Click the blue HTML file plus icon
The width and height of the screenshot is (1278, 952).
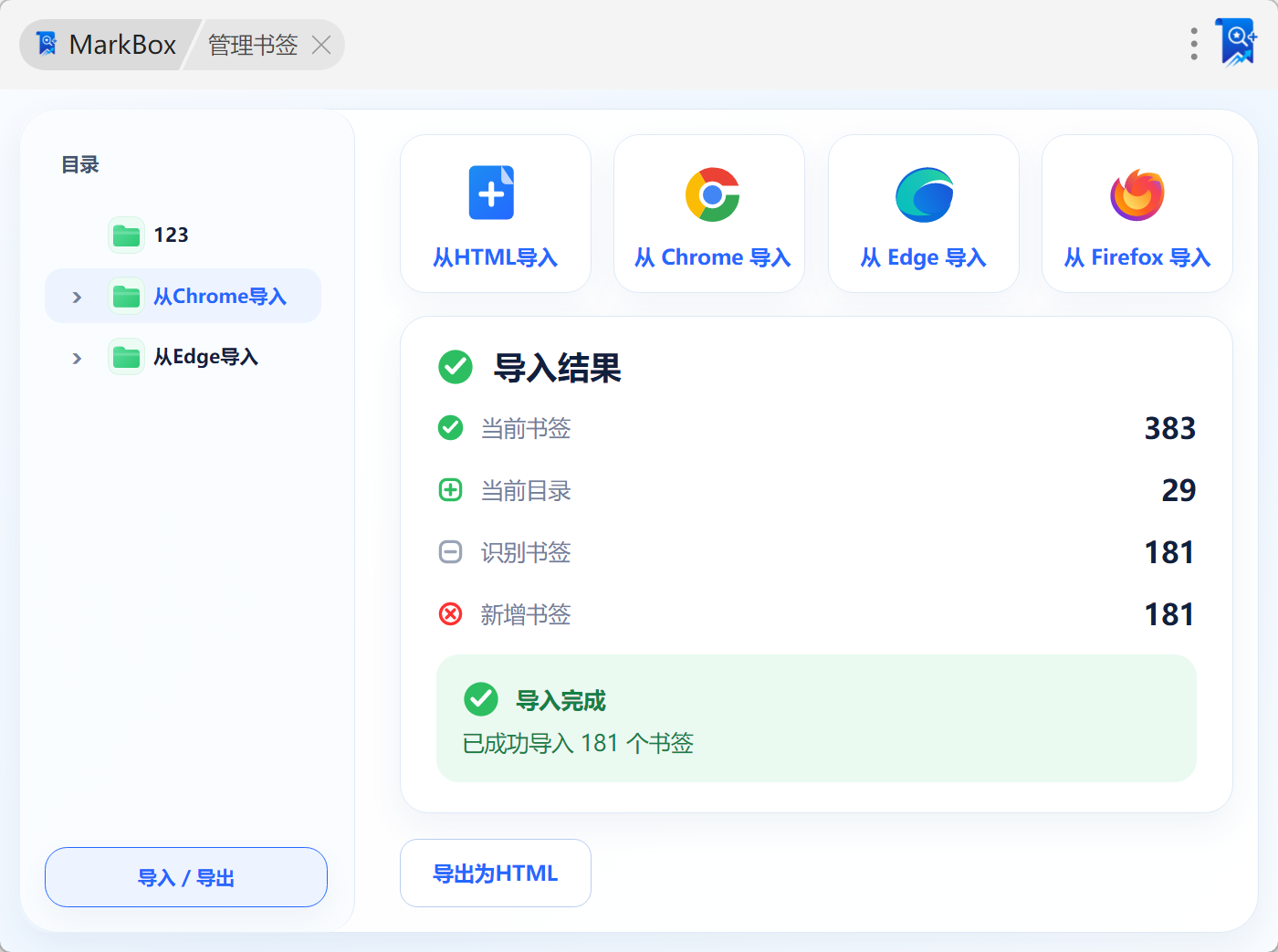tap(492, 193)
